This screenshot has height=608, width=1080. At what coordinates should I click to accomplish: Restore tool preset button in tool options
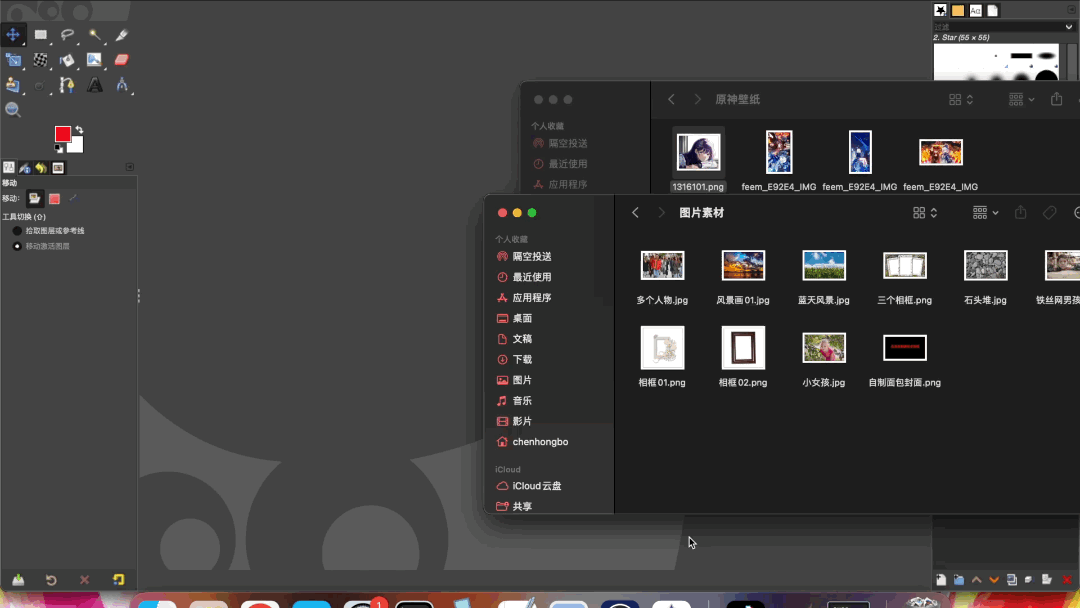click(51, 580)
